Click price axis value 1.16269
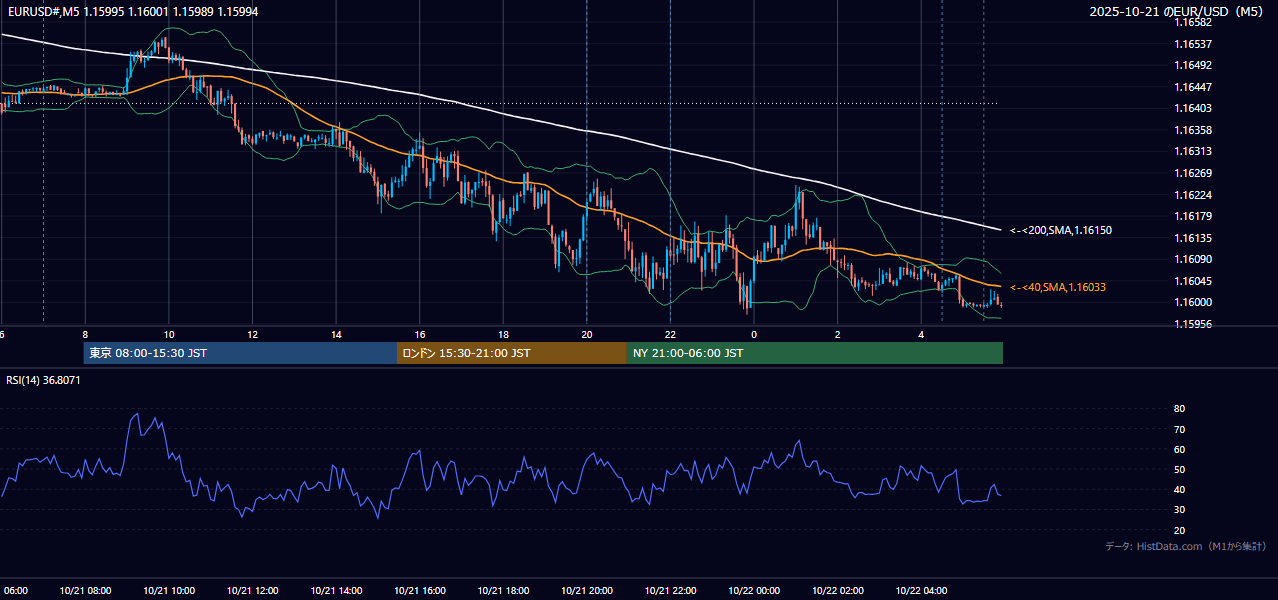1278x600 pixels. [x=1193, y=173]
